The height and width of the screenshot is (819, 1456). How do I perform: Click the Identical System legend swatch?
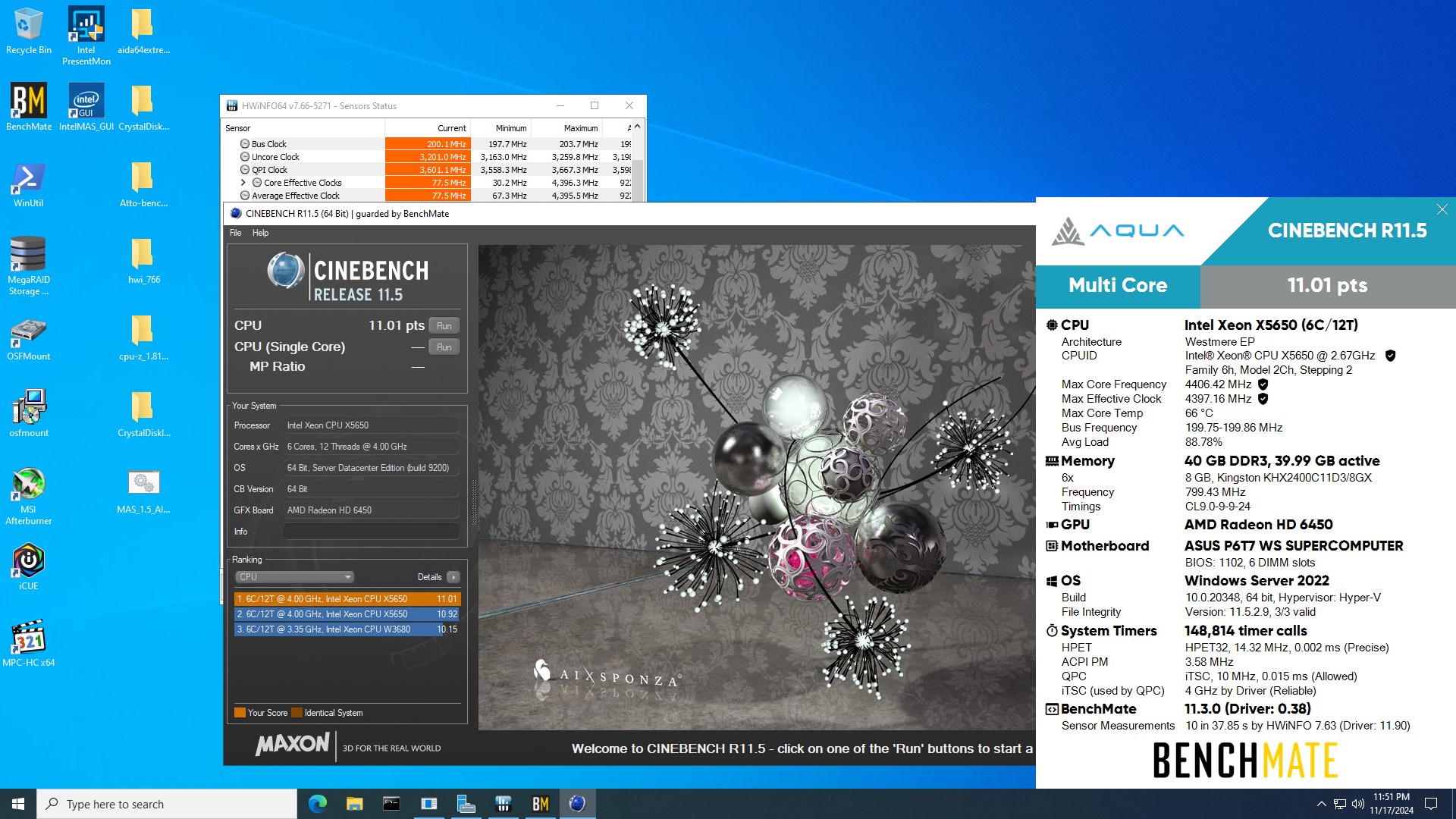297,713
